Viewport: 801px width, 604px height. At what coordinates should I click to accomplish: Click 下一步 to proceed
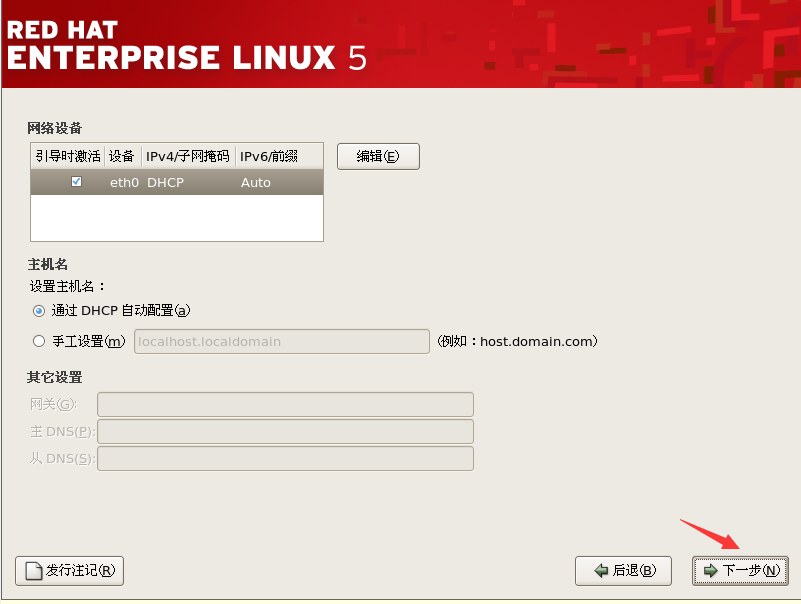coord(740,570)
